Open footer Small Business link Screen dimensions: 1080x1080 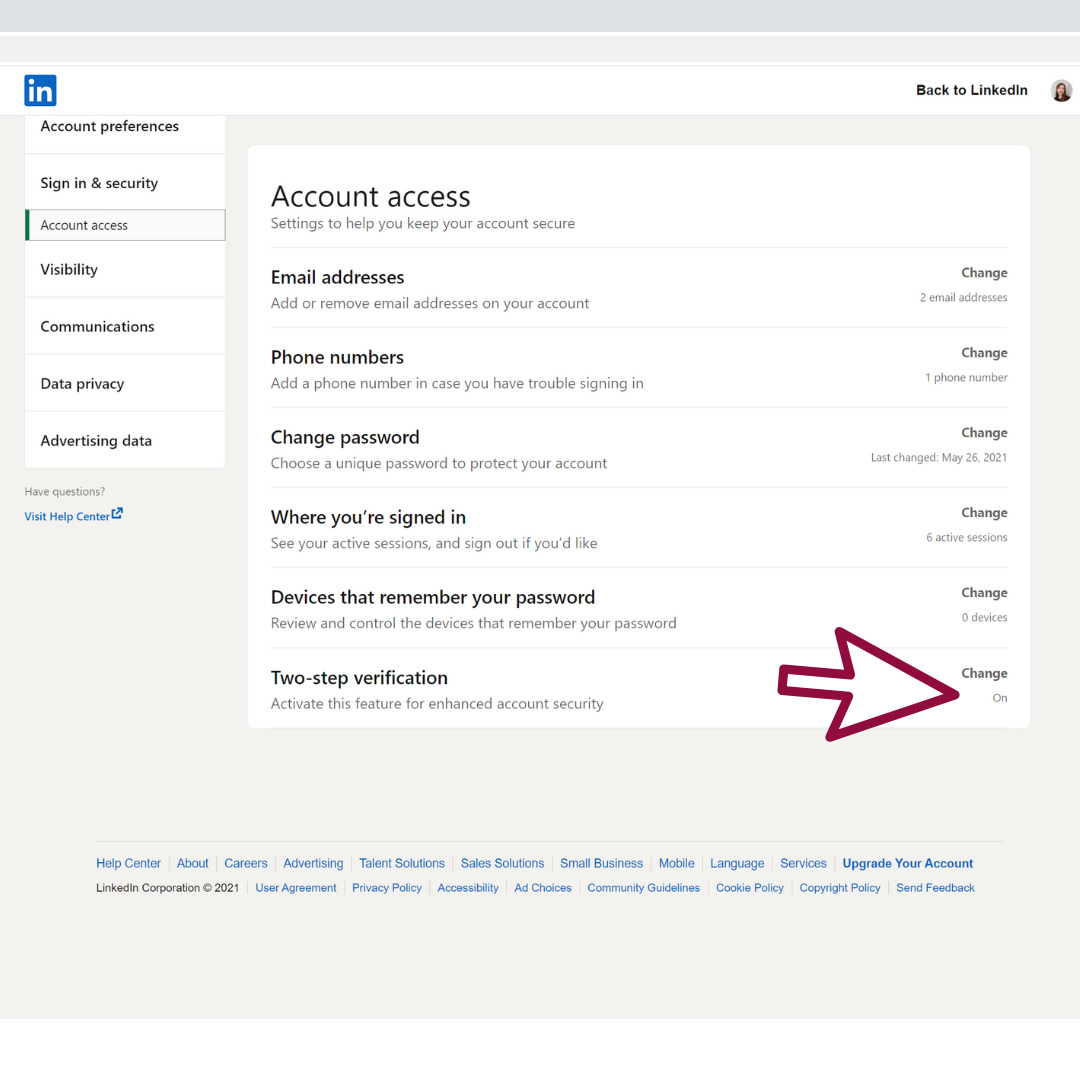pyautogui.click(x=601, y=863)
